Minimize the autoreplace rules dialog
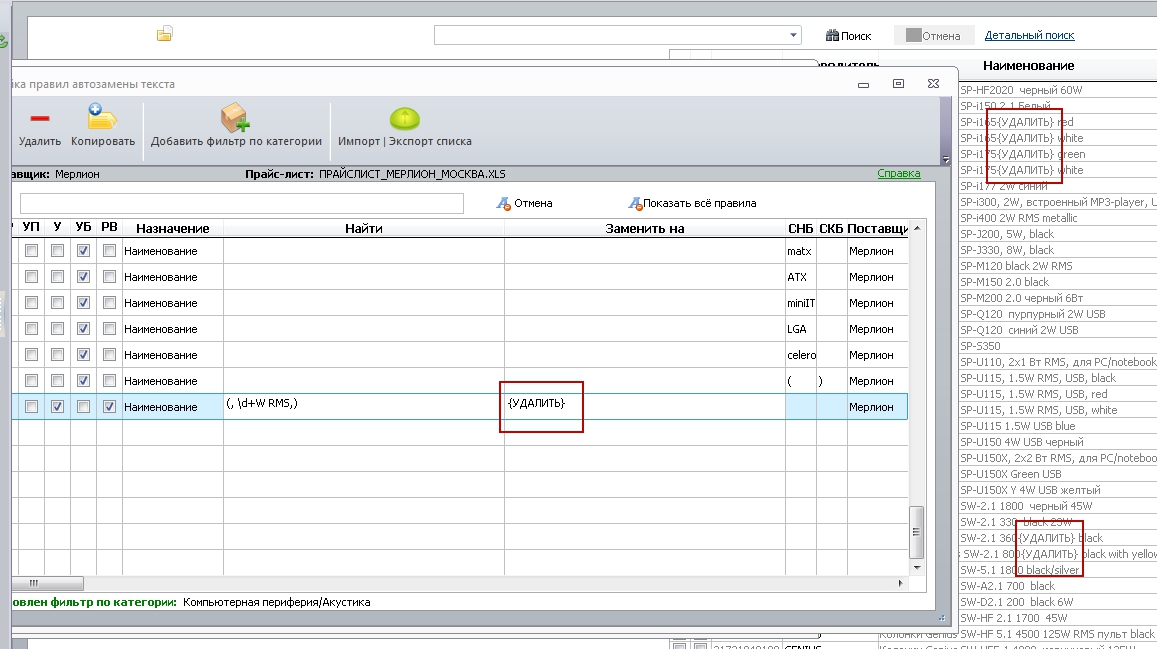The width and height of the screenshot is (1157, 649). tap(863, 85)
